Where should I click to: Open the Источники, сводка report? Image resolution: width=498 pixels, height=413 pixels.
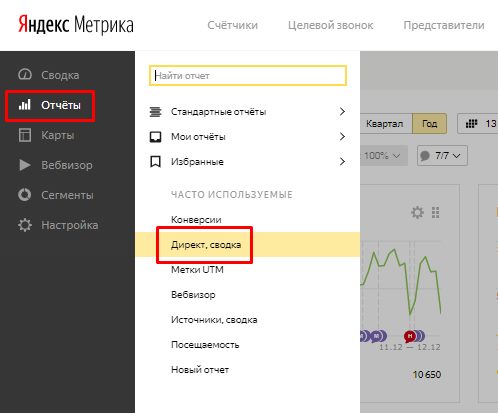coord(214,320)
